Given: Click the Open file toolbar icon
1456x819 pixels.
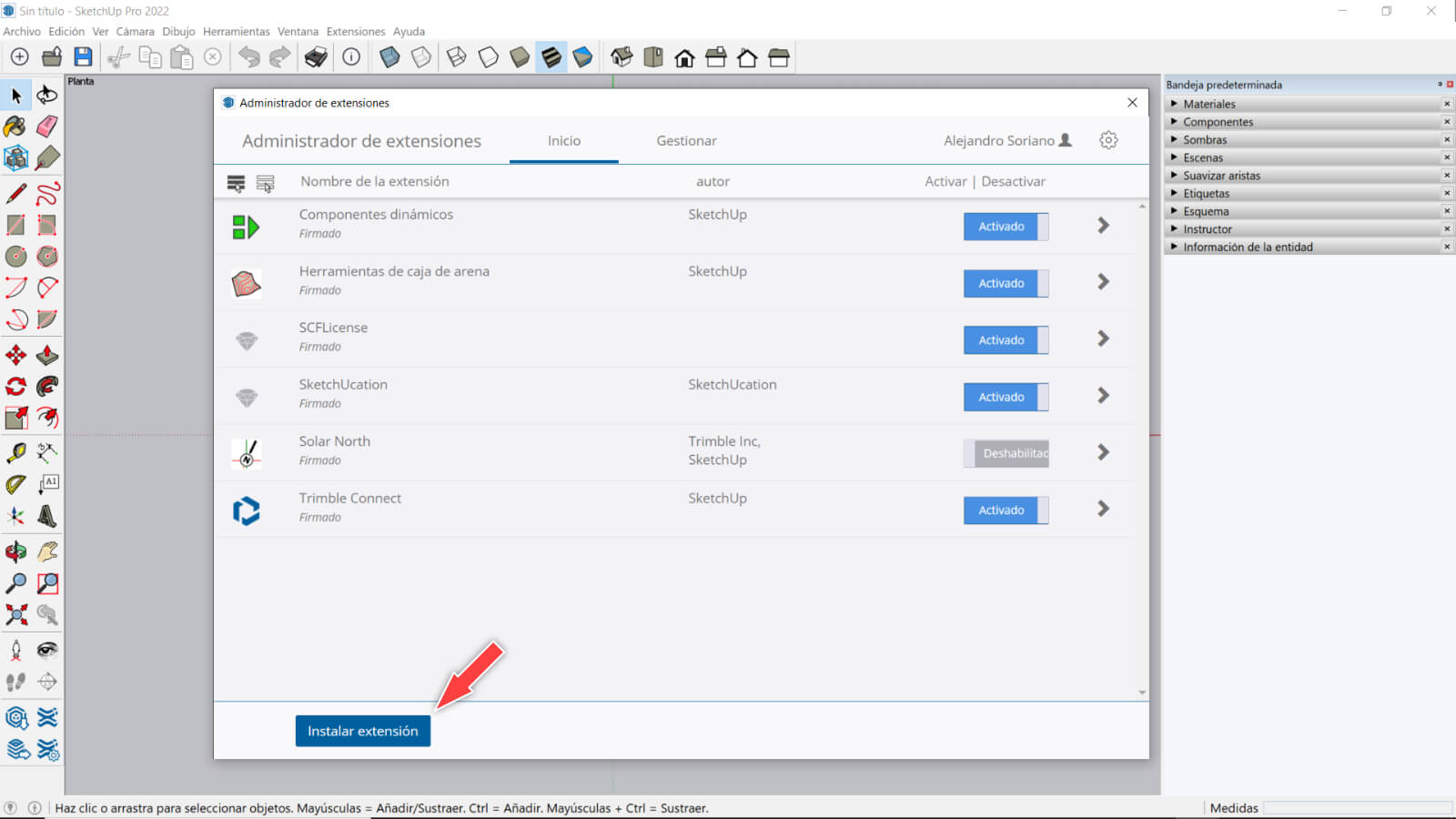Looking at the screenshot, I should click(x=52, y=57).
